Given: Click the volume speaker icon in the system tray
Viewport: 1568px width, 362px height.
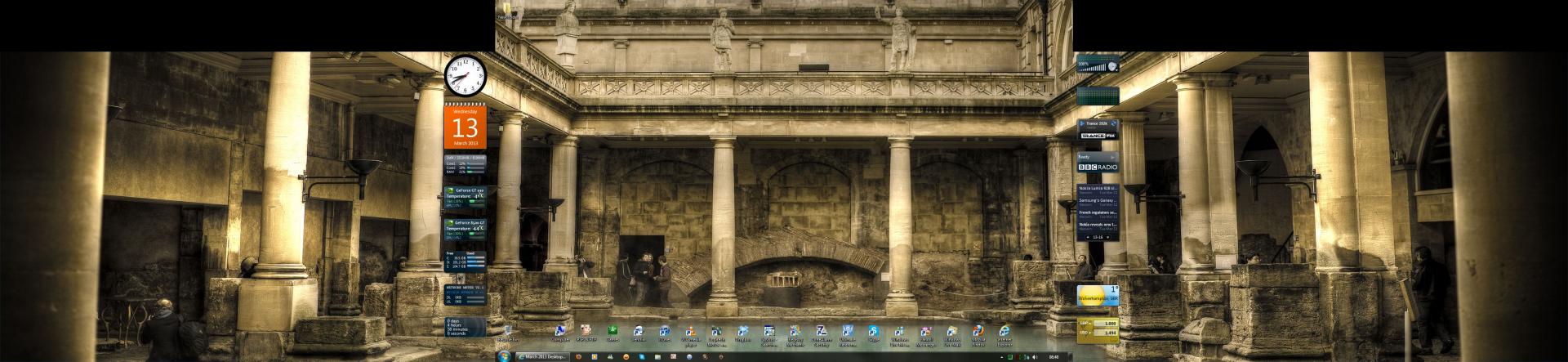Looking at the screenshot, I should (x=1034, y=357).
